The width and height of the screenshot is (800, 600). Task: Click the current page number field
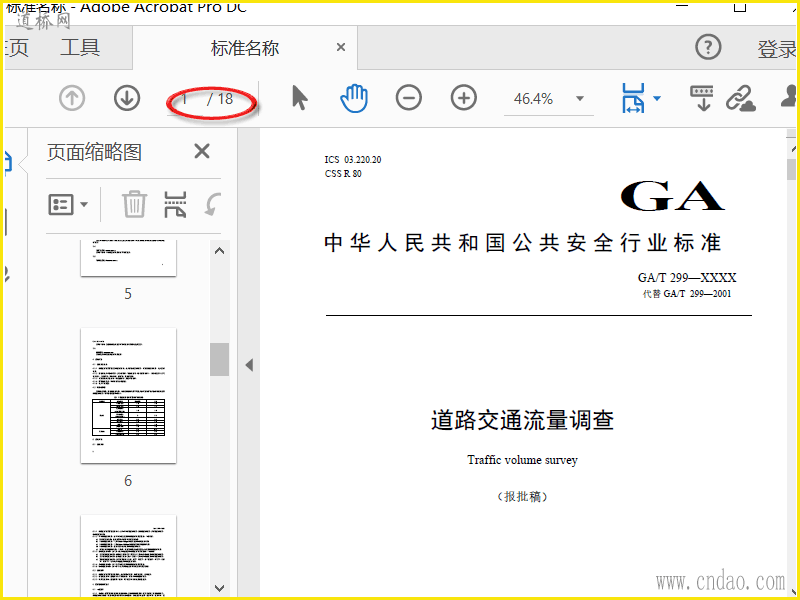pyautogui.click(x=186, y=99)
